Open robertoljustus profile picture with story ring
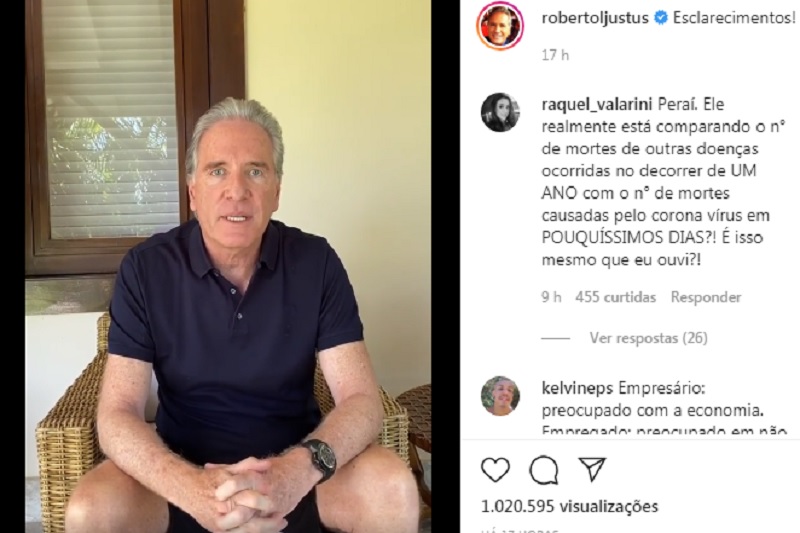Image resolution: width=800 pixels, height=533 pixels. click(500, 26)
